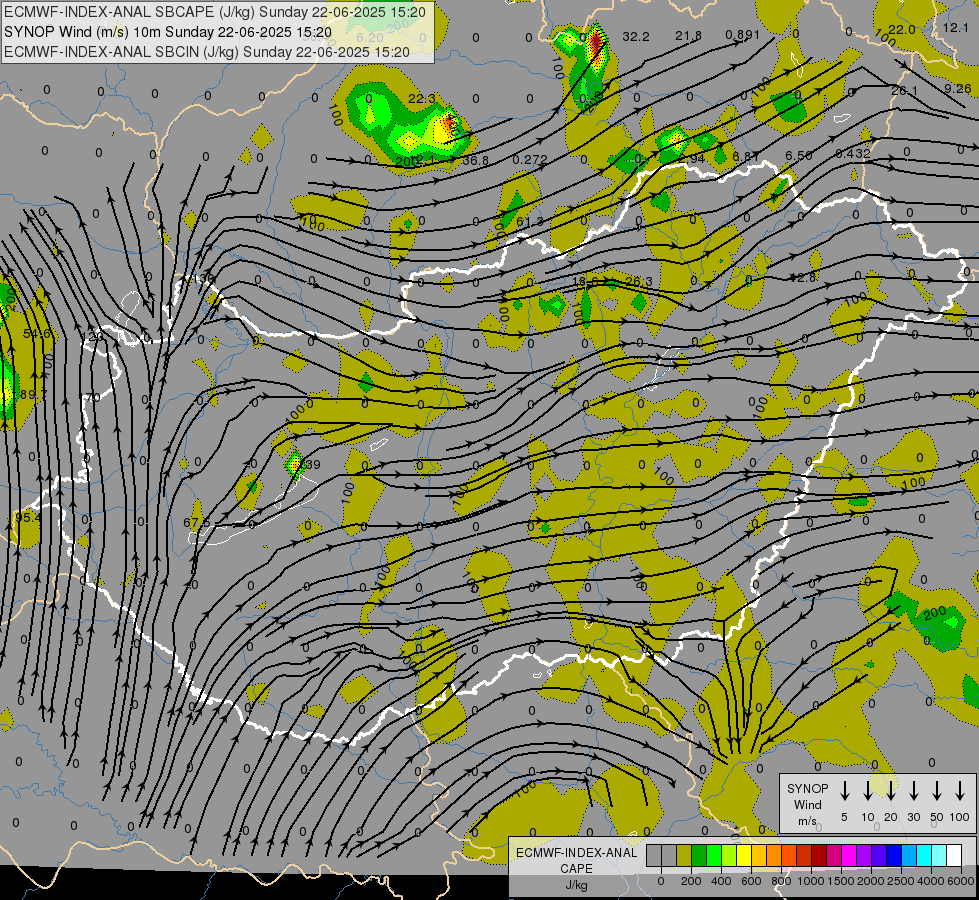
Task: Click the 67.5 value on the map
Action: point(197,522)
